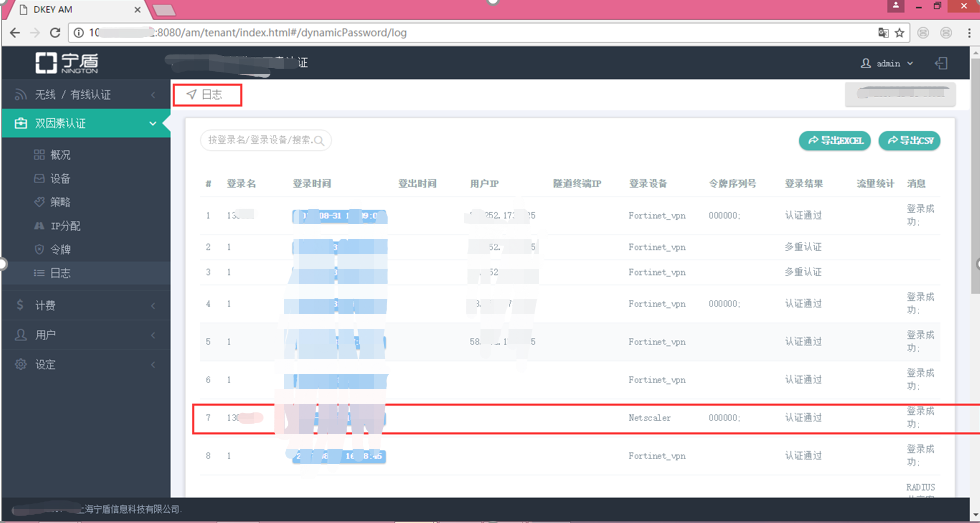The image size is (980, 523).
Task: Switch to the DKEY AM browser tab
Action: click(x=78, y=10)
